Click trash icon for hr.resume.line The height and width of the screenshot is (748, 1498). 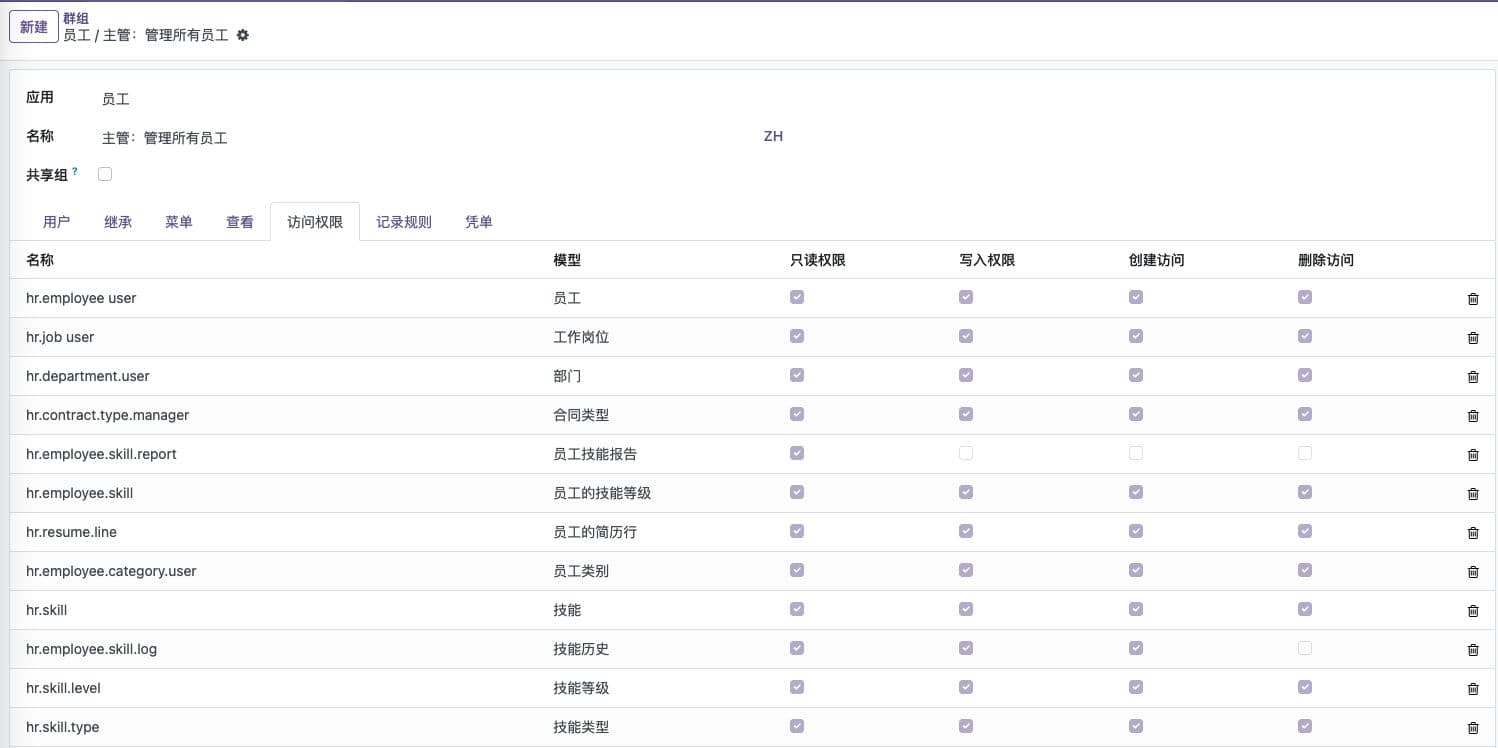pyautogui.click(x=1472, y=533)
